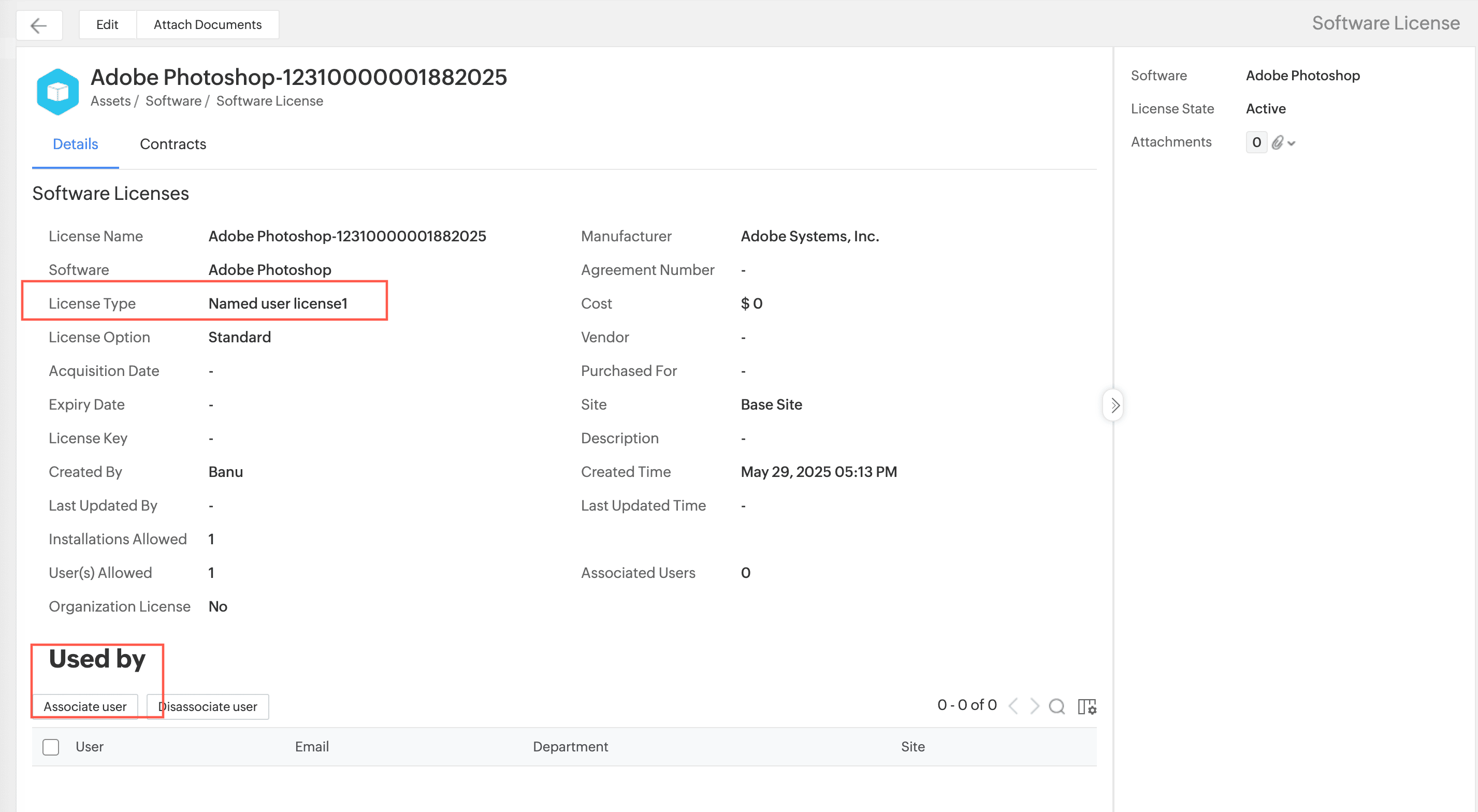The height and width of the screenshot is (812, 1478).
Task: Open the Used by table search icon
Action: 1056,706
